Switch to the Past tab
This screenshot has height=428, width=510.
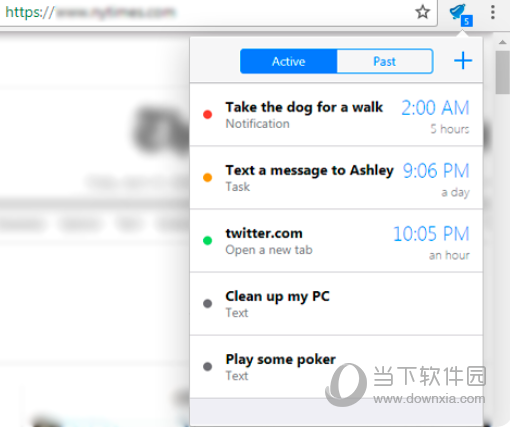coord(385,61)
